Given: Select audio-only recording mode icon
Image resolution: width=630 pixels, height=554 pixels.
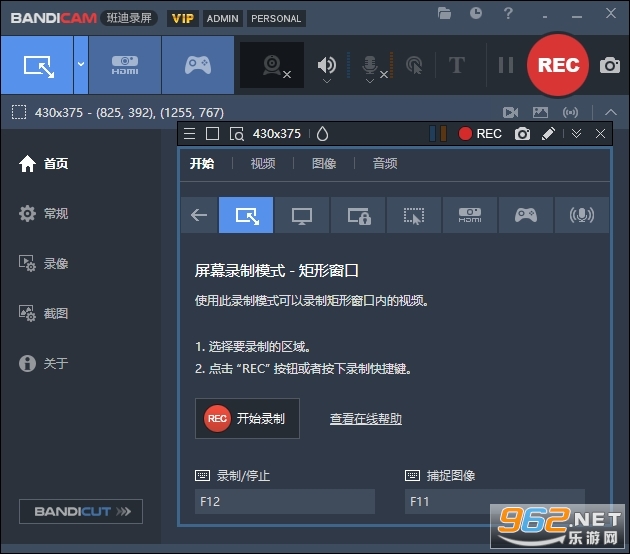Looking at the screenshot, I should (x=582, y=215).
